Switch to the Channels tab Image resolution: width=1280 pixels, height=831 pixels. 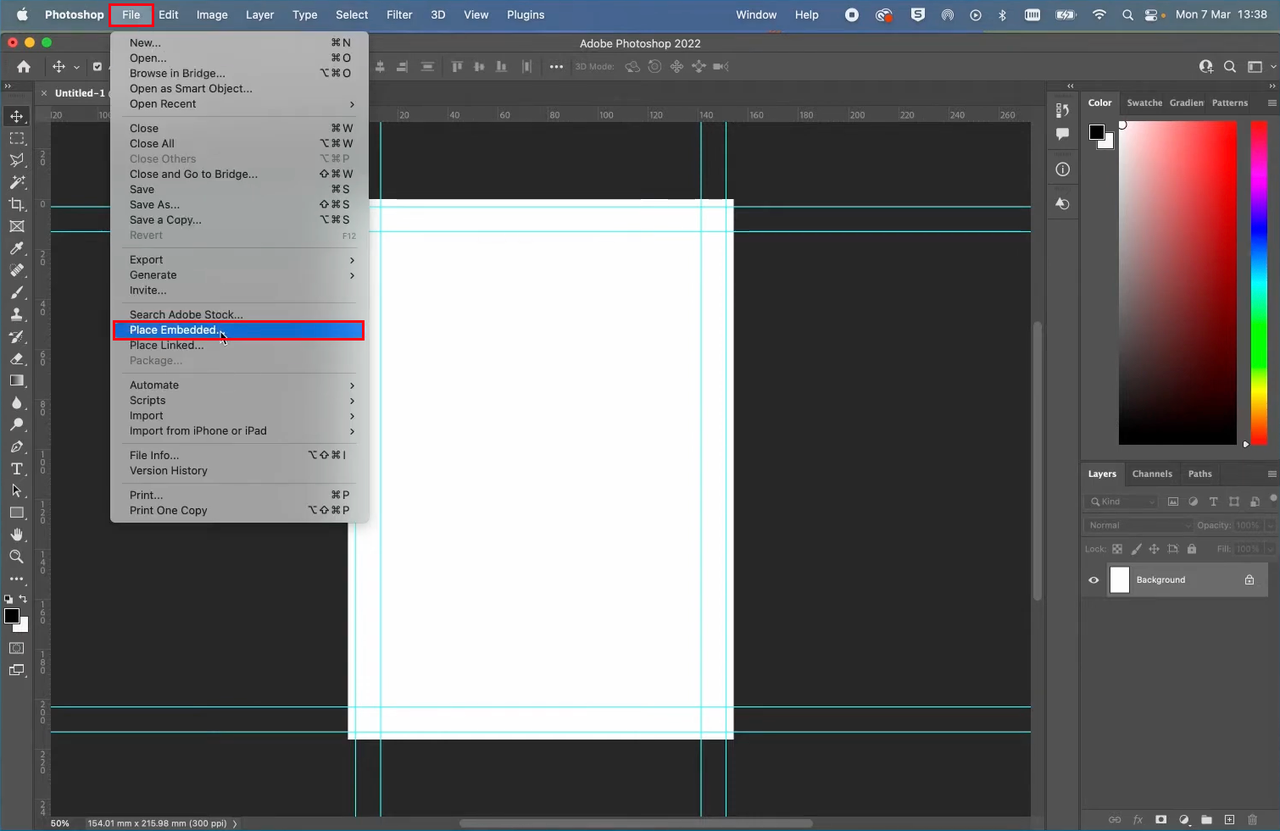click(x=1152, y=473)
